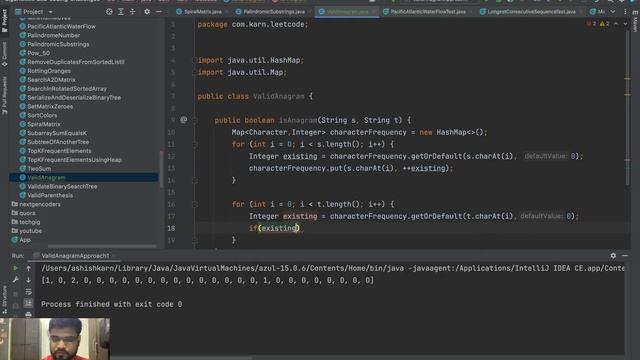Click the warning count indicator in editor
Viewport: 640px width, 360px height.
[x=604, y=24]
